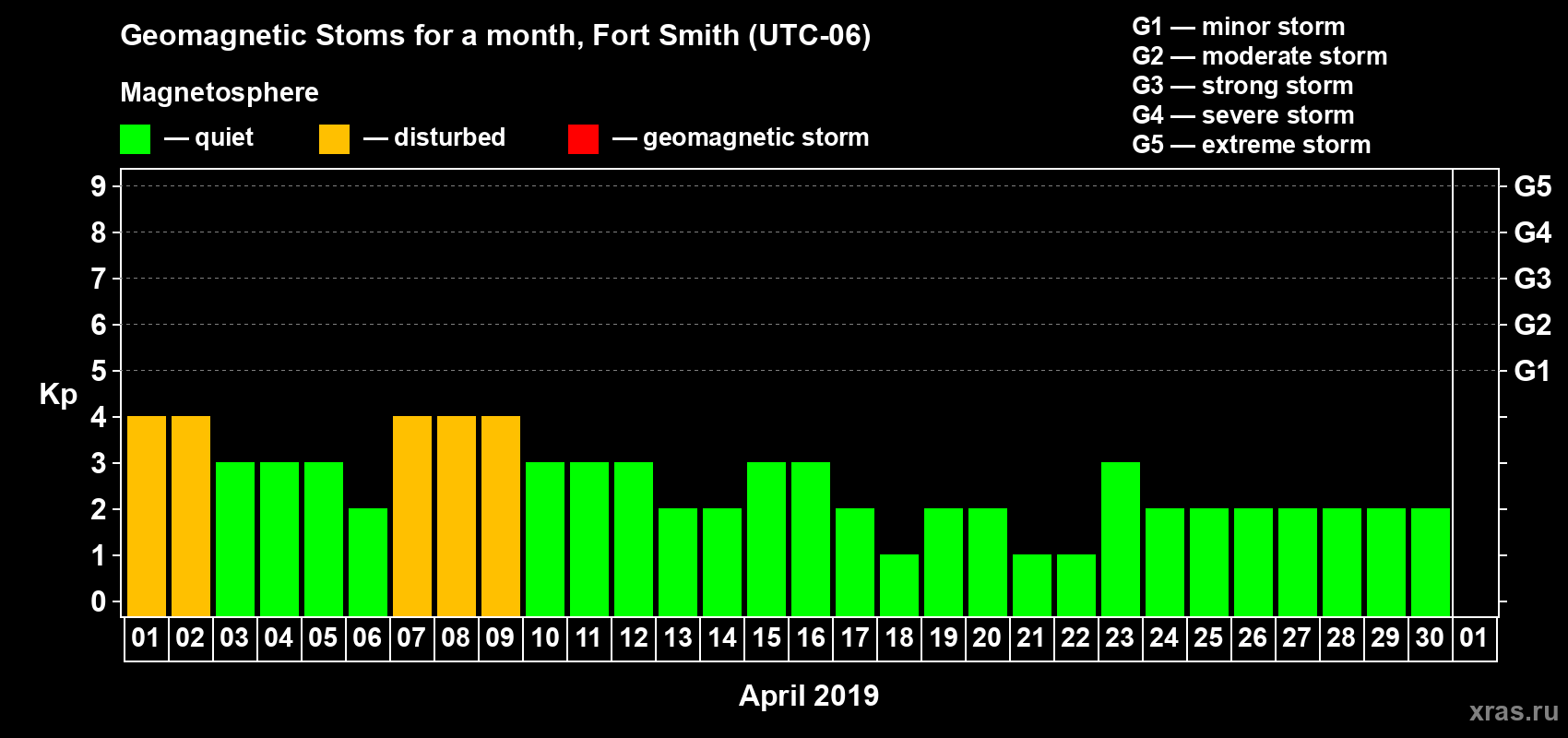Click the green bar for day 27
This screenshot has height=738, width=1568.
click(x=1298, y=563)
